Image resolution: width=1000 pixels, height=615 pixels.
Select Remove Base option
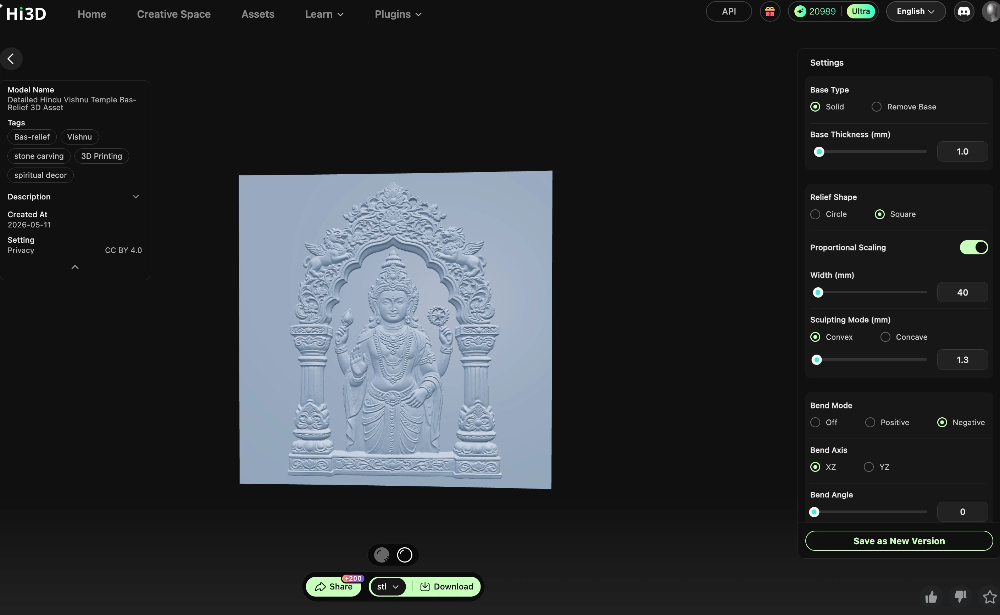[904, 107]
